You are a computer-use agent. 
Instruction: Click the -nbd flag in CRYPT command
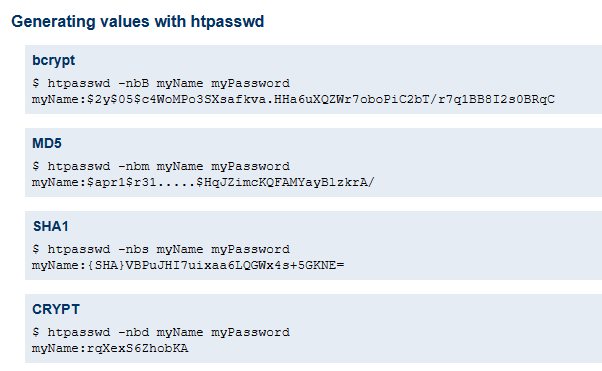click(x=133, y=332)
